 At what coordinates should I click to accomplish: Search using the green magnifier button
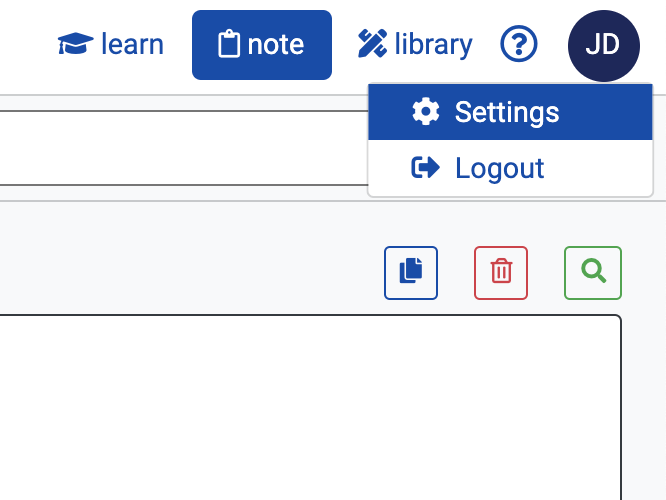pyautogui.click(x=593, y=273)
